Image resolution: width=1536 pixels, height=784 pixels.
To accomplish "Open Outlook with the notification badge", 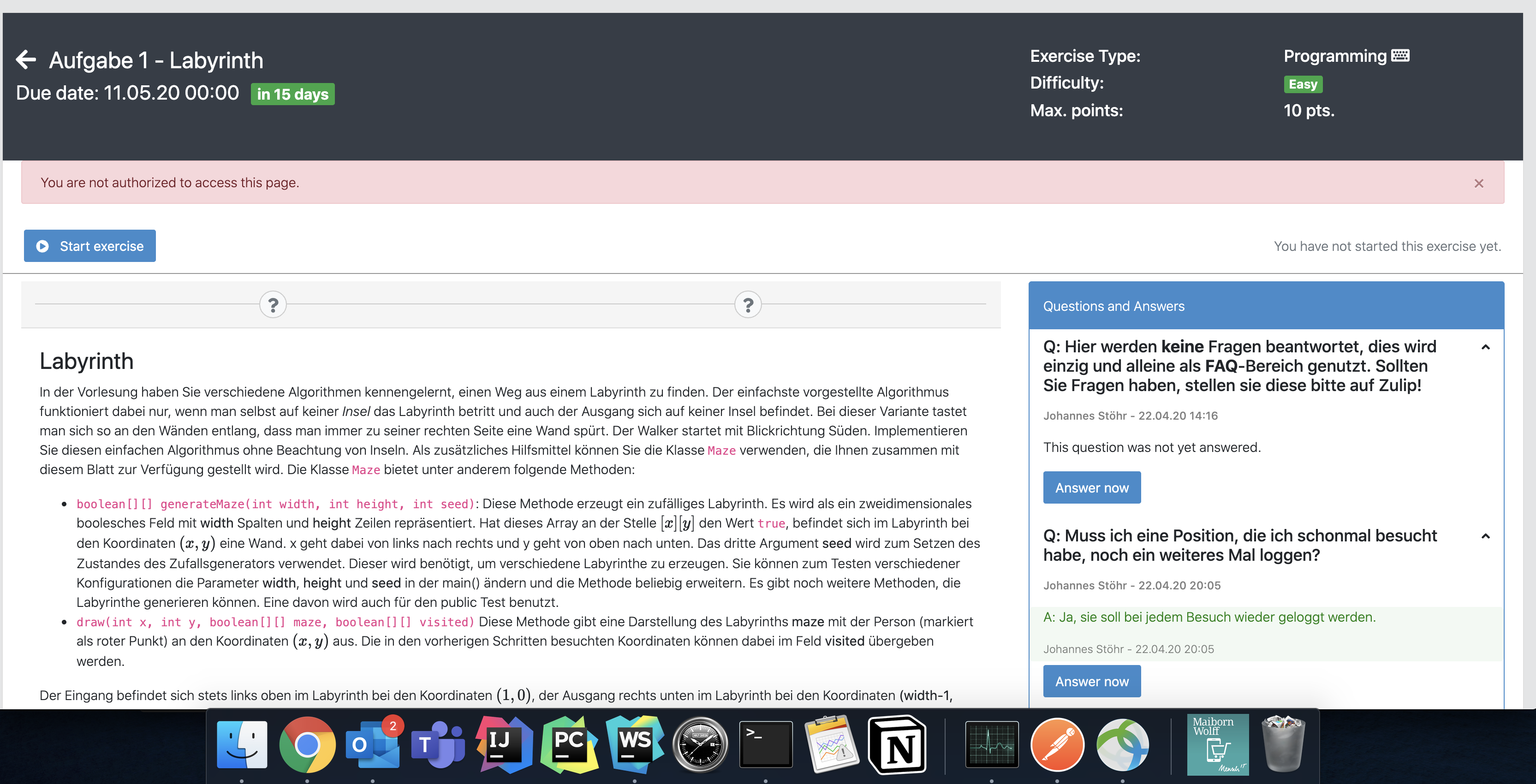I will click(x=373, y=745).
